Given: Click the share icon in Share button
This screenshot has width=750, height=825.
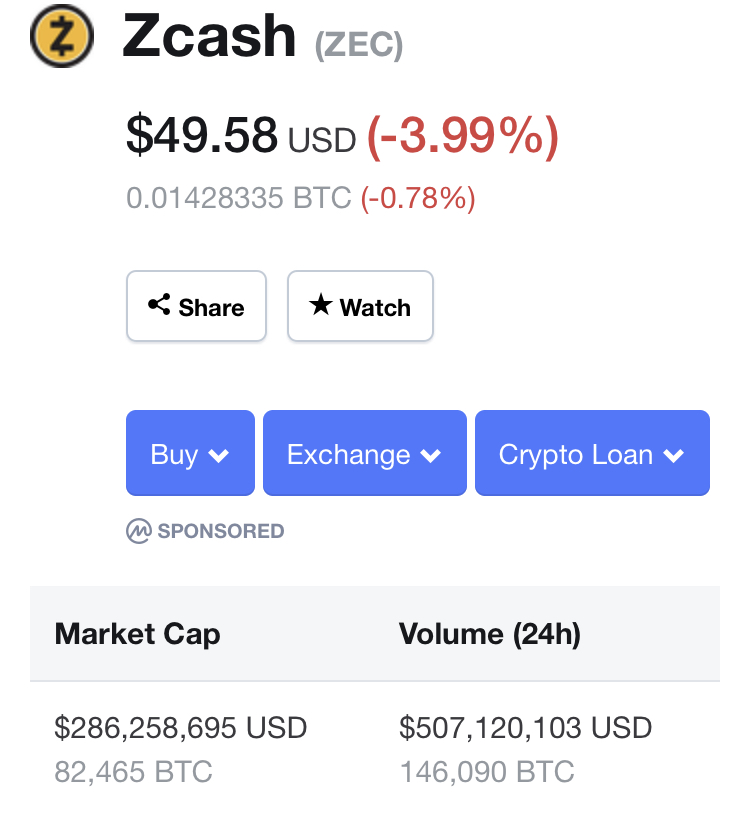Looking at the screenshot, I should point(159,305).
